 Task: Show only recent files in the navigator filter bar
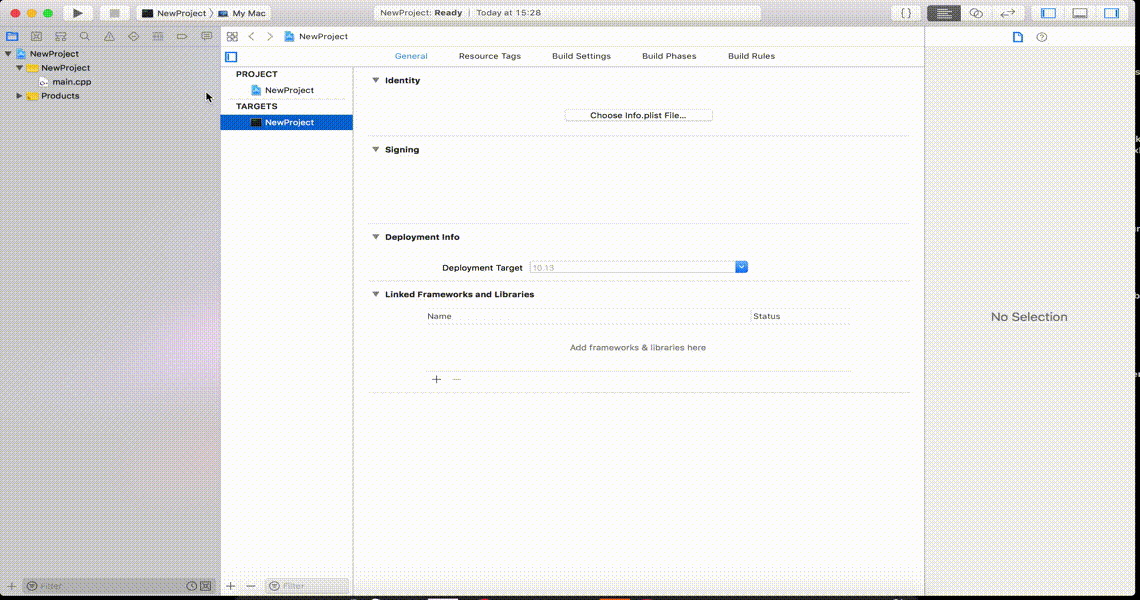[191, 585]
